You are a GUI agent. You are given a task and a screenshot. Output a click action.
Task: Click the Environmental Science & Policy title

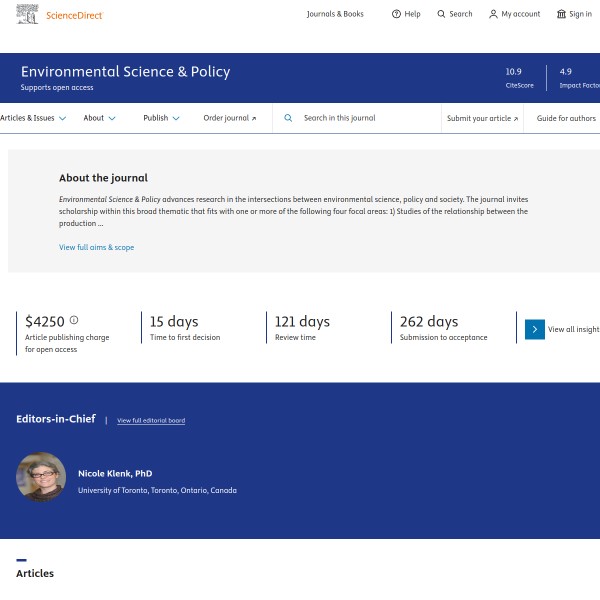(x=125, y=72)
